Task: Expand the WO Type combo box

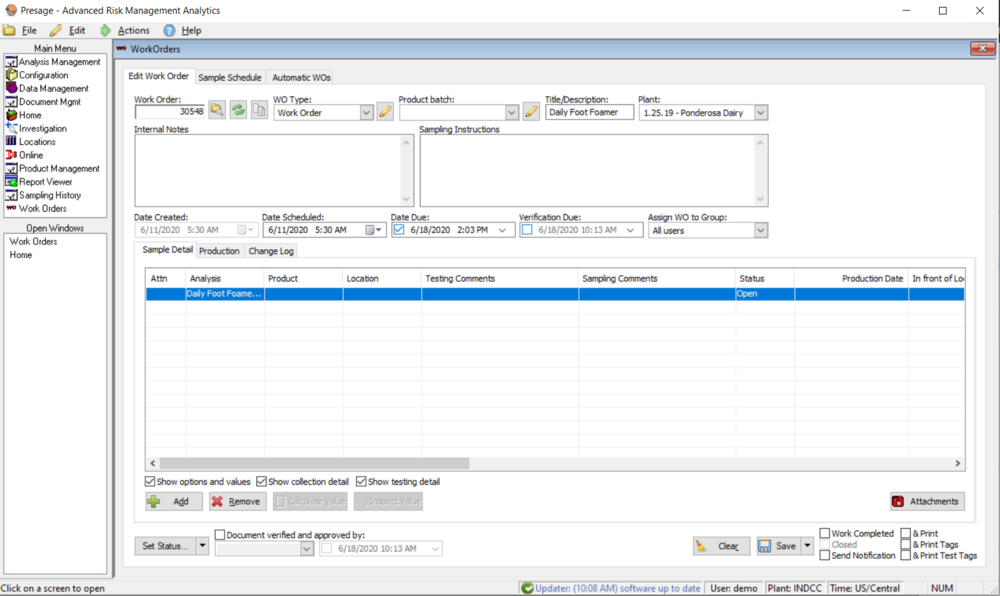Action: [366, 113]
